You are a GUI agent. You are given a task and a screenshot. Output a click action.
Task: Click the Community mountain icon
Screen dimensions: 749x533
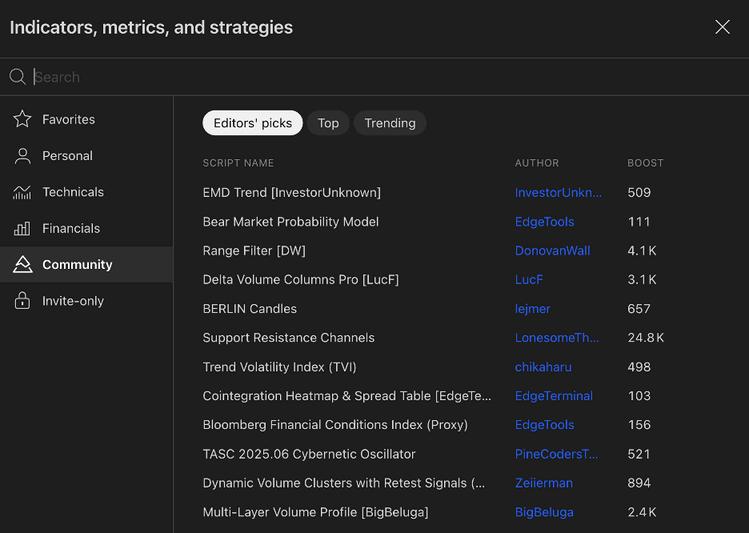pyautogui.click(x=22, y=265)
